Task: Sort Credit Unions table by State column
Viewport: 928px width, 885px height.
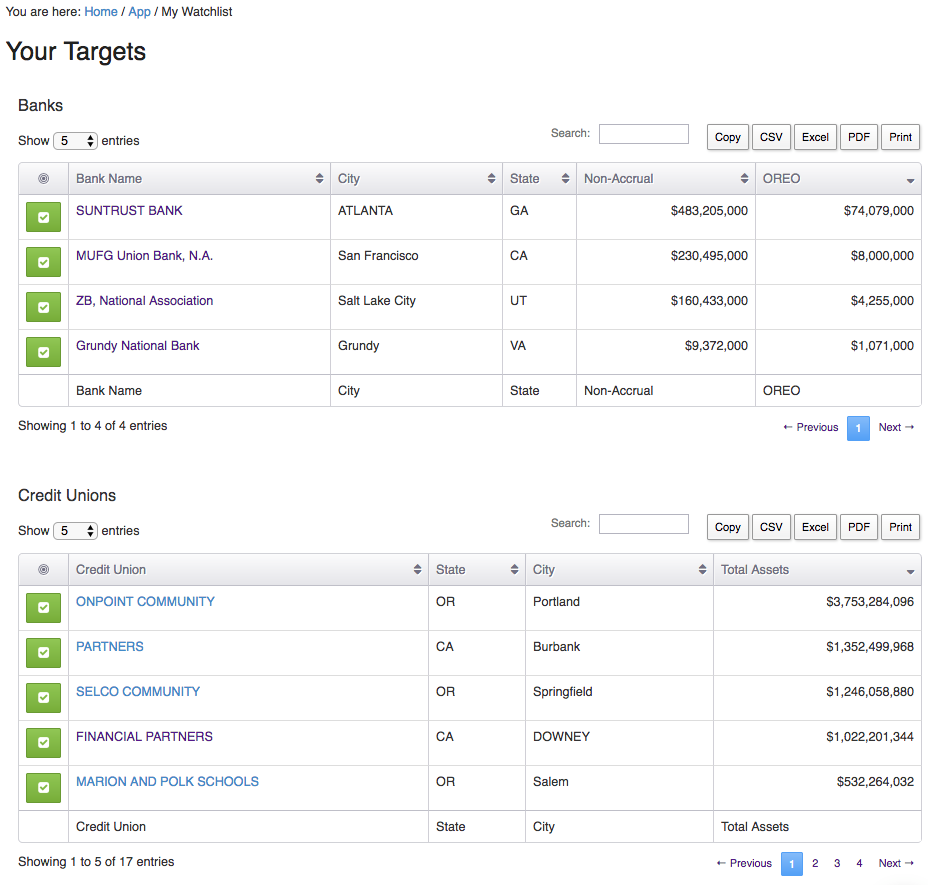Action: pyautogui.click(x=477, y=569)
